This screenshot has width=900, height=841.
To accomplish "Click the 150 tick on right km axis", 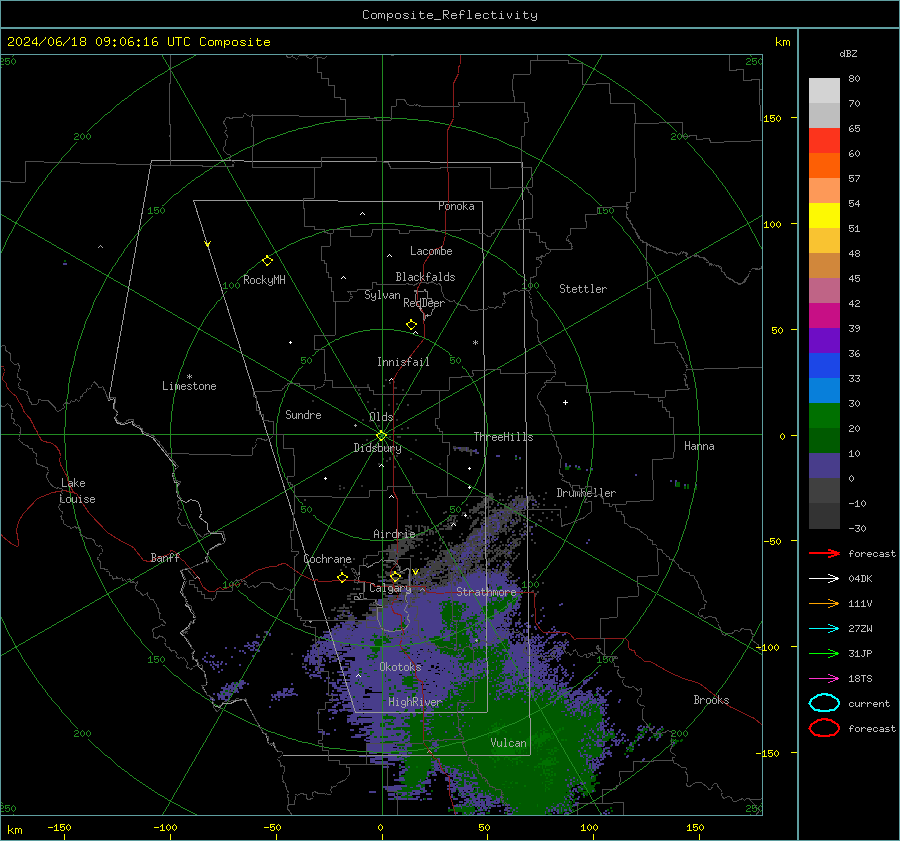I will coord(773,118).
